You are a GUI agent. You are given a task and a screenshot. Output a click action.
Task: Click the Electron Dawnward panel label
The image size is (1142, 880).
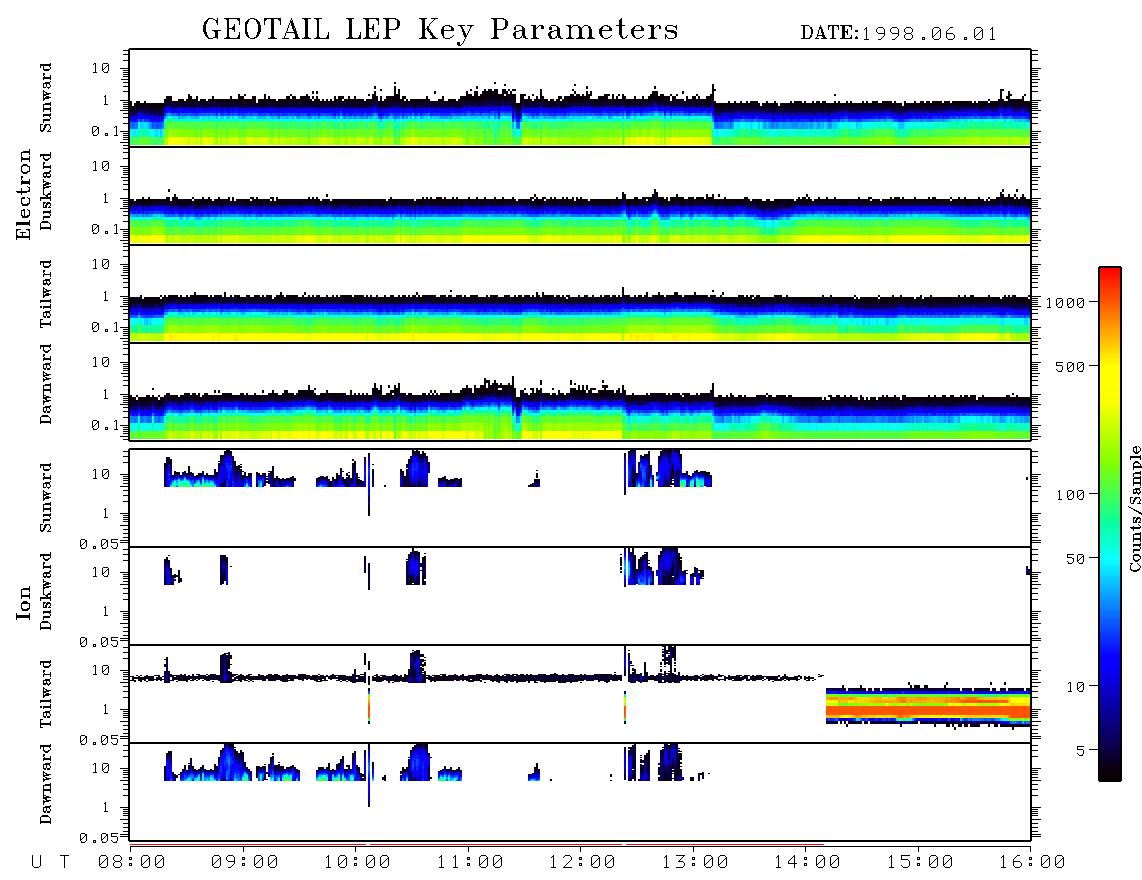[46, 384]
